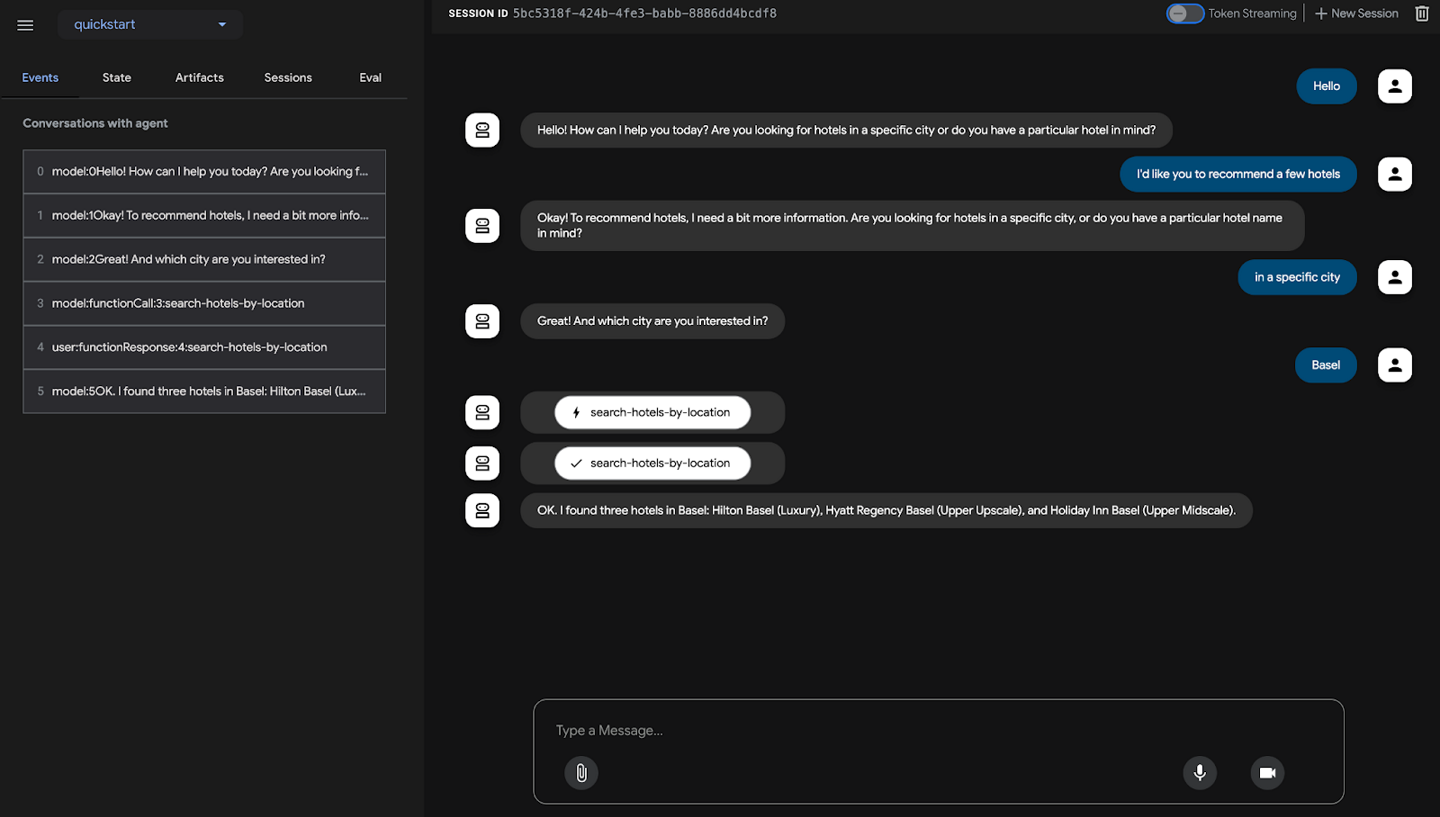
Task: Switch to the State tab
Action: (x=116, y=77)
